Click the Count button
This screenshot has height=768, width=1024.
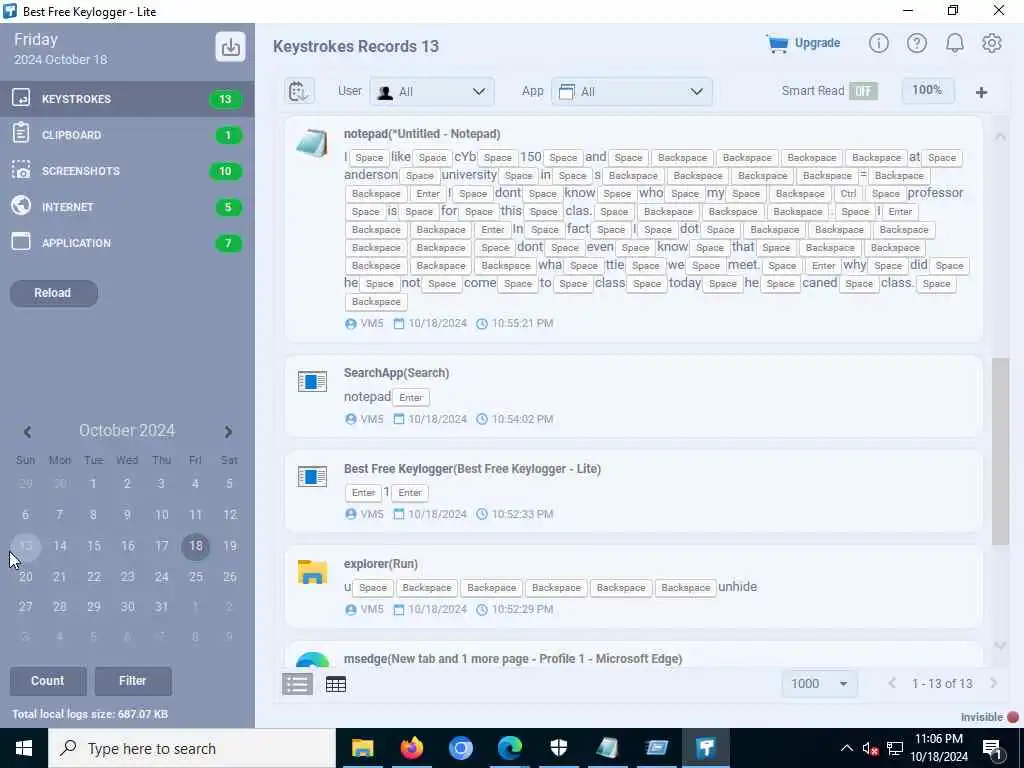click(48, 681)
